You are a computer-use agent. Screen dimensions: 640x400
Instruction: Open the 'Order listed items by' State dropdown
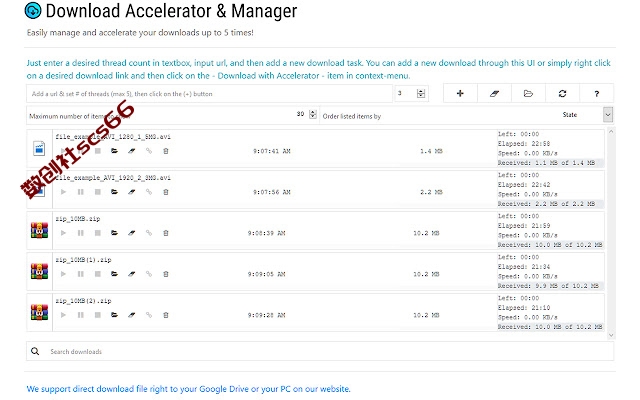[607, 115]
